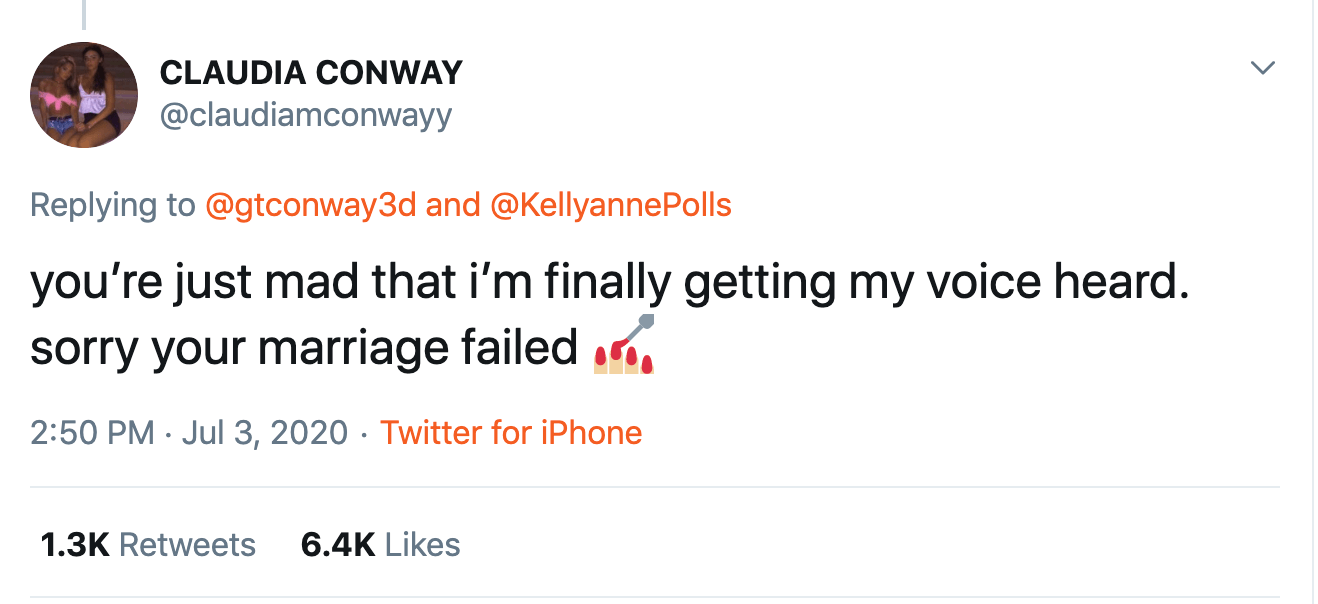This screenshot has width=1318, height=604.
Task: View the 6.4K Likes list
Action: coord(380,545)
